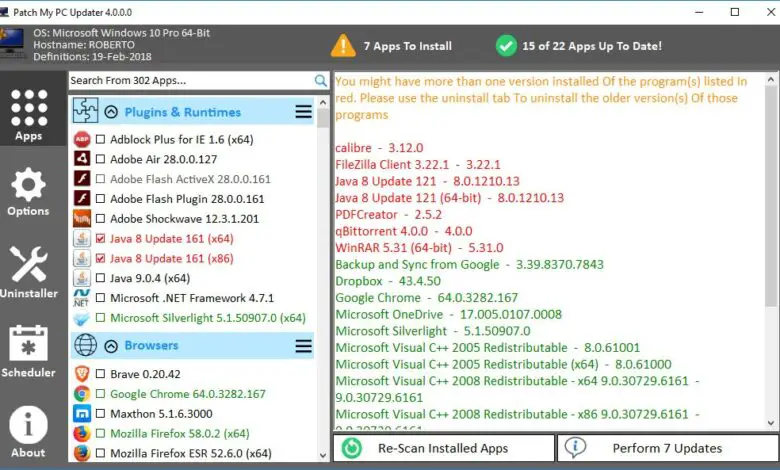
Task: Click the Adobe Shockwave icon
Action: click(82, 218)
